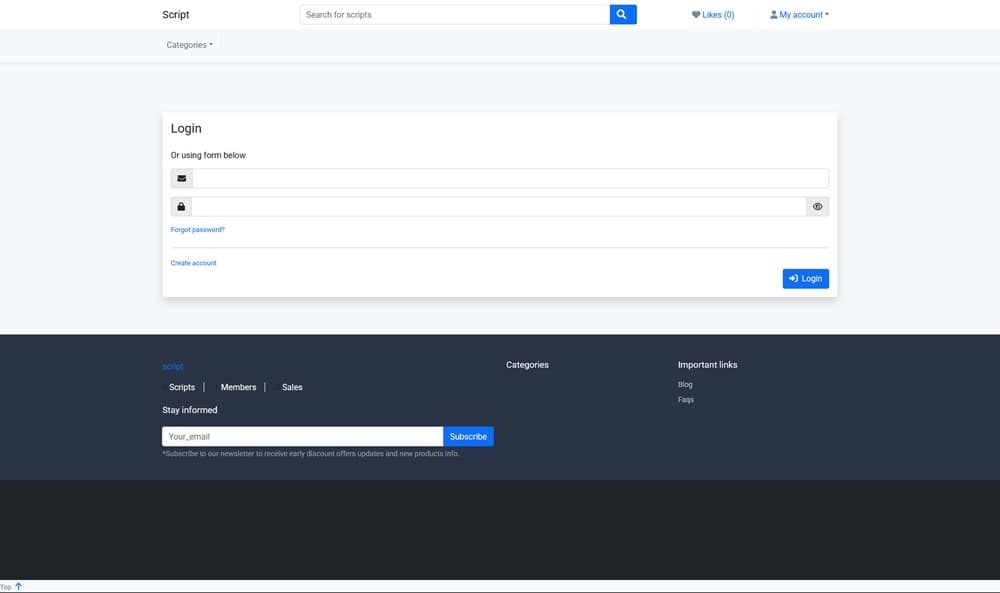Select Members in the footer menu
Viewport: 1000px width, 593px height.
tap(238, 387)
